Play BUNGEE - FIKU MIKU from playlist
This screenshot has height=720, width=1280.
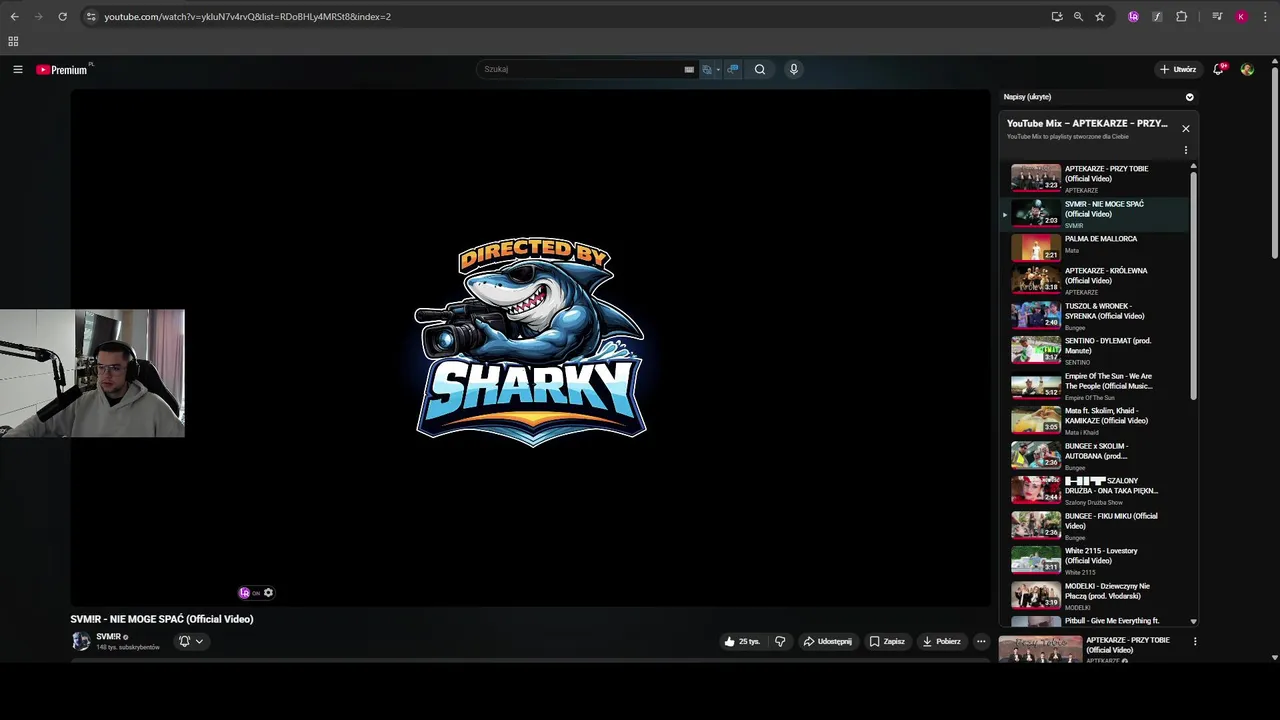click(x=1097, y=526)
